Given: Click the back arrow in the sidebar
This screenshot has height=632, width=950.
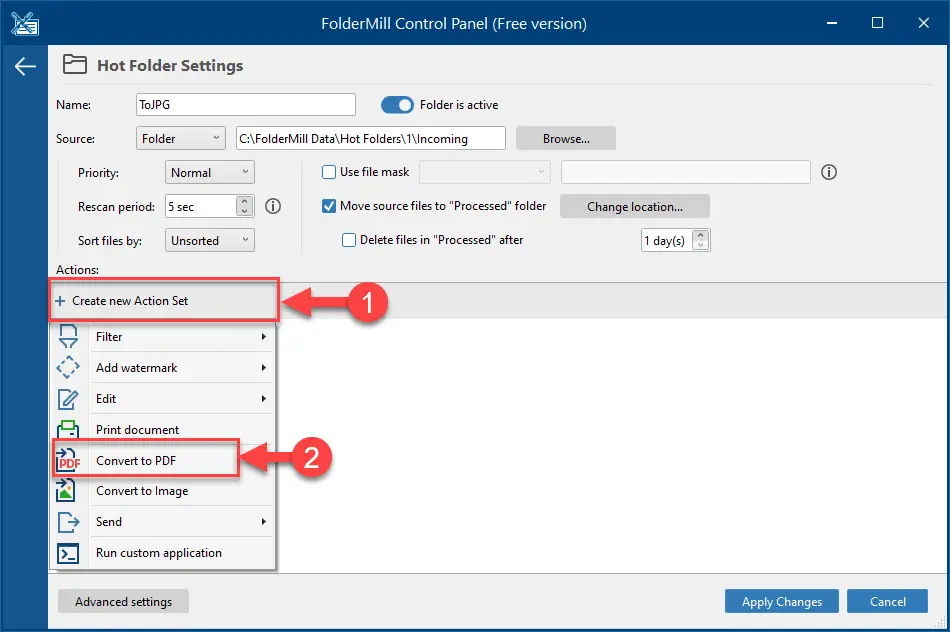Looking at the screenshot, I should (x=25, y=66).
